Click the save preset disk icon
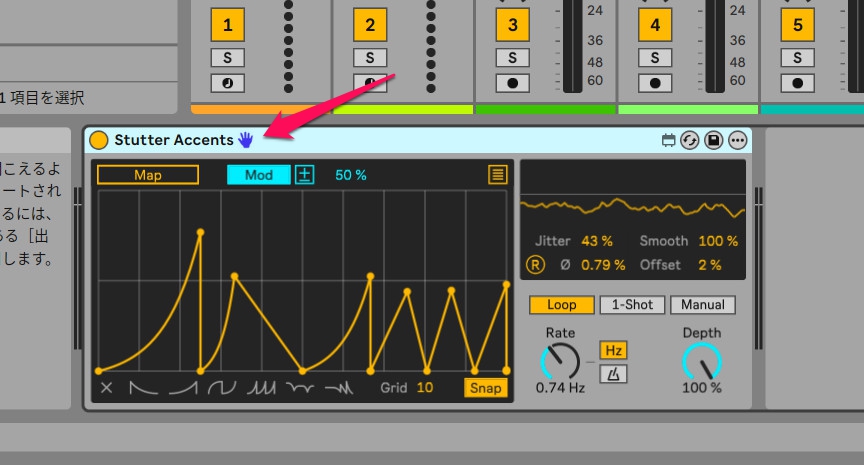864x465 pixels. pos(714,141)
